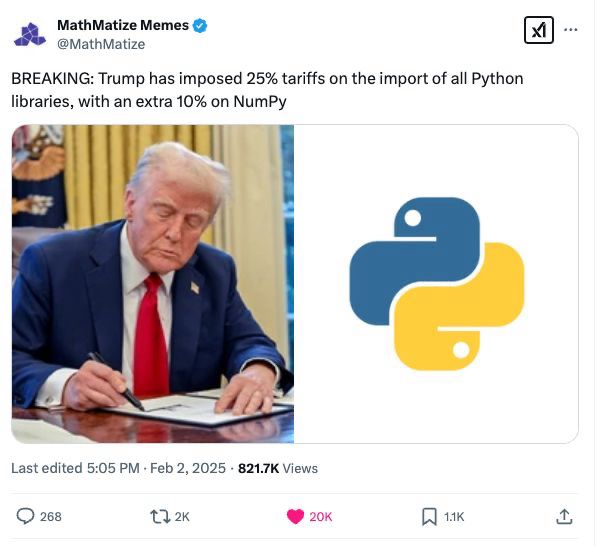Viewport: 603px width, 546px height.
Task: Click the repost arrows icon
Action: (x=160, y=516)
